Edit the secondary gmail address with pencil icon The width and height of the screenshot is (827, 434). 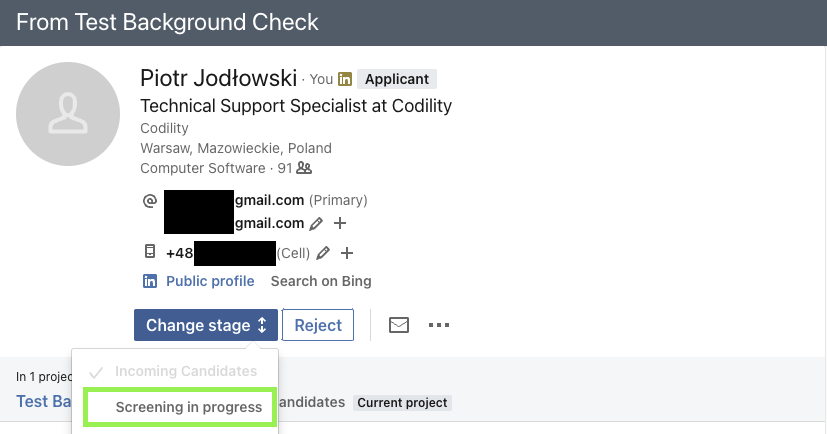[x=316, y=224]
